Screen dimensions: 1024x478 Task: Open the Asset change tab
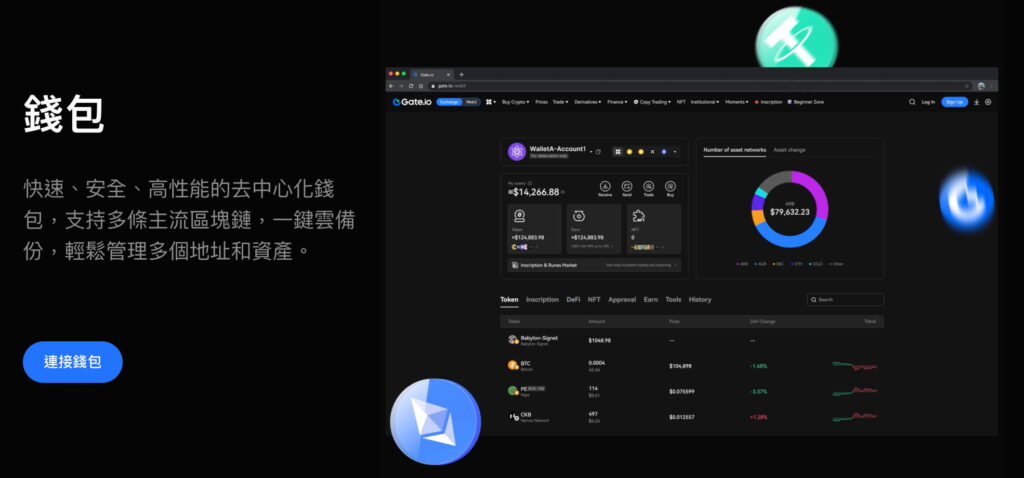click(789, 150)
